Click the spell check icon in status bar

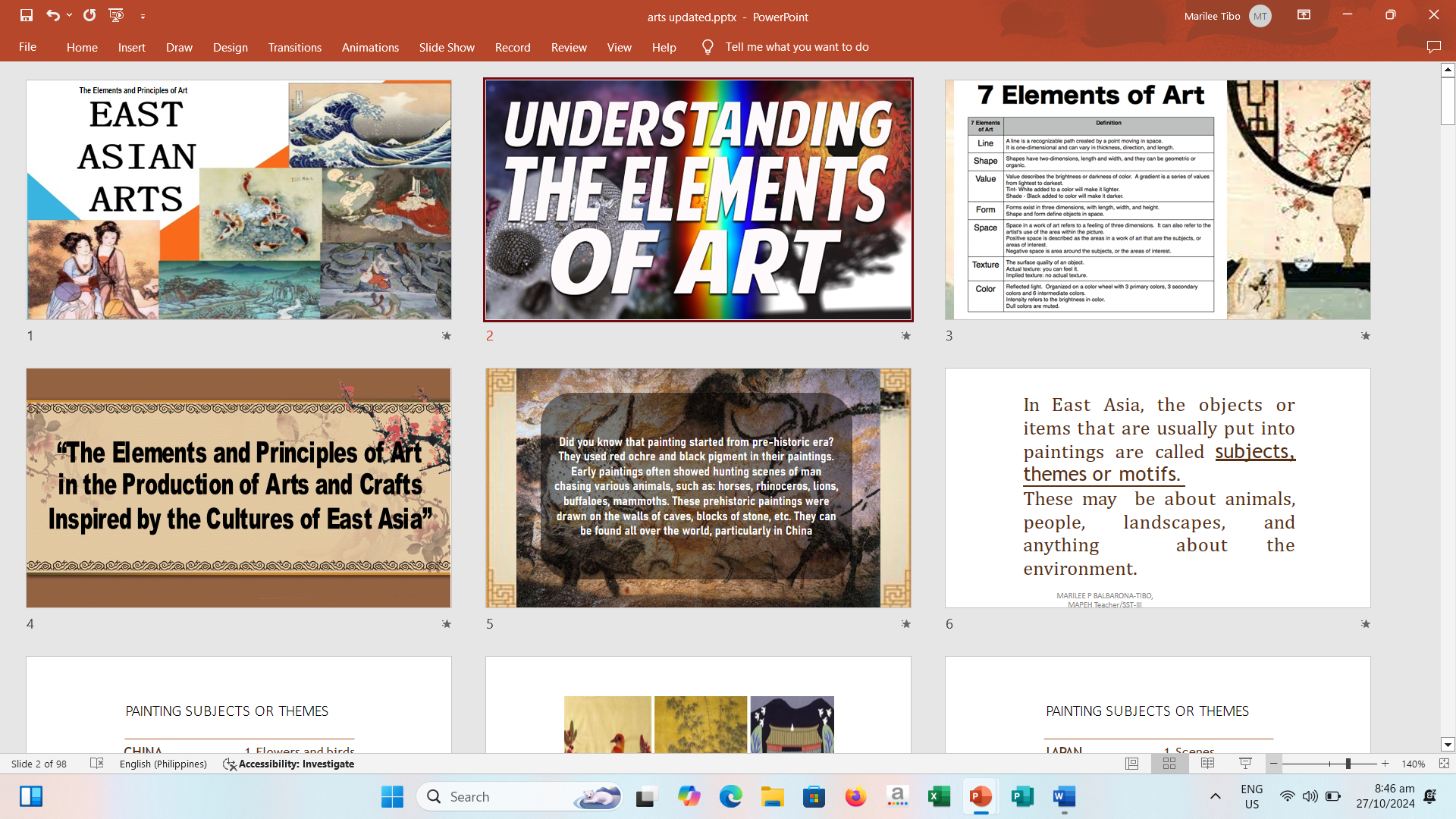tap(96, 763)
